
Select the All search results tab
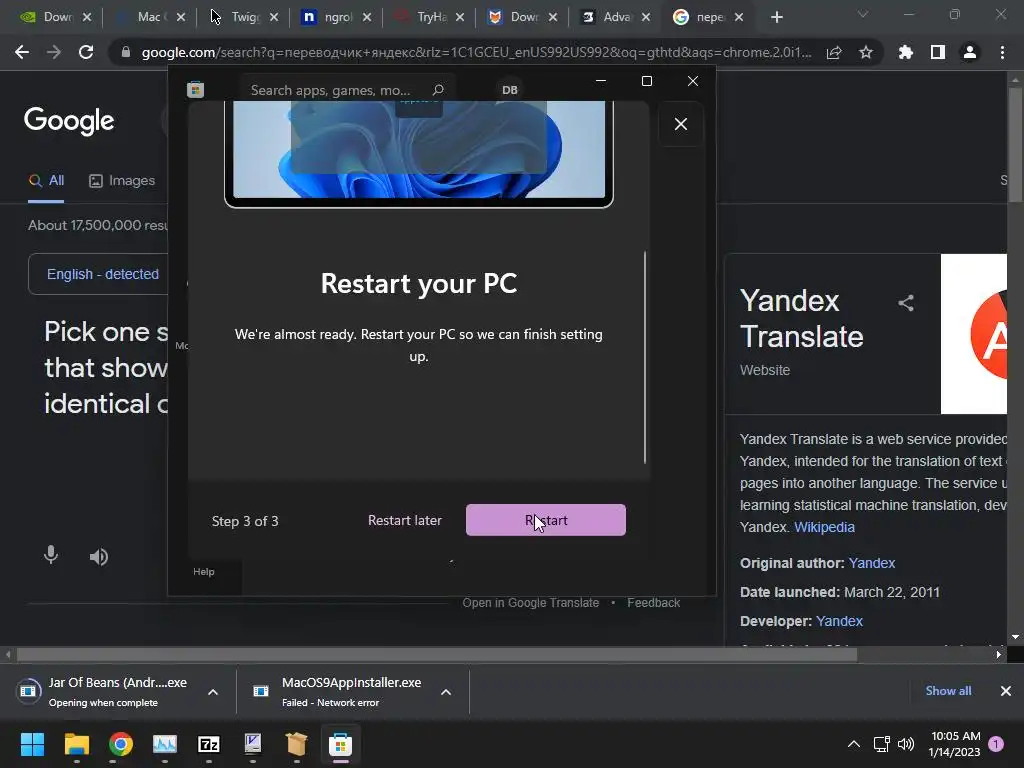(46, 181)
